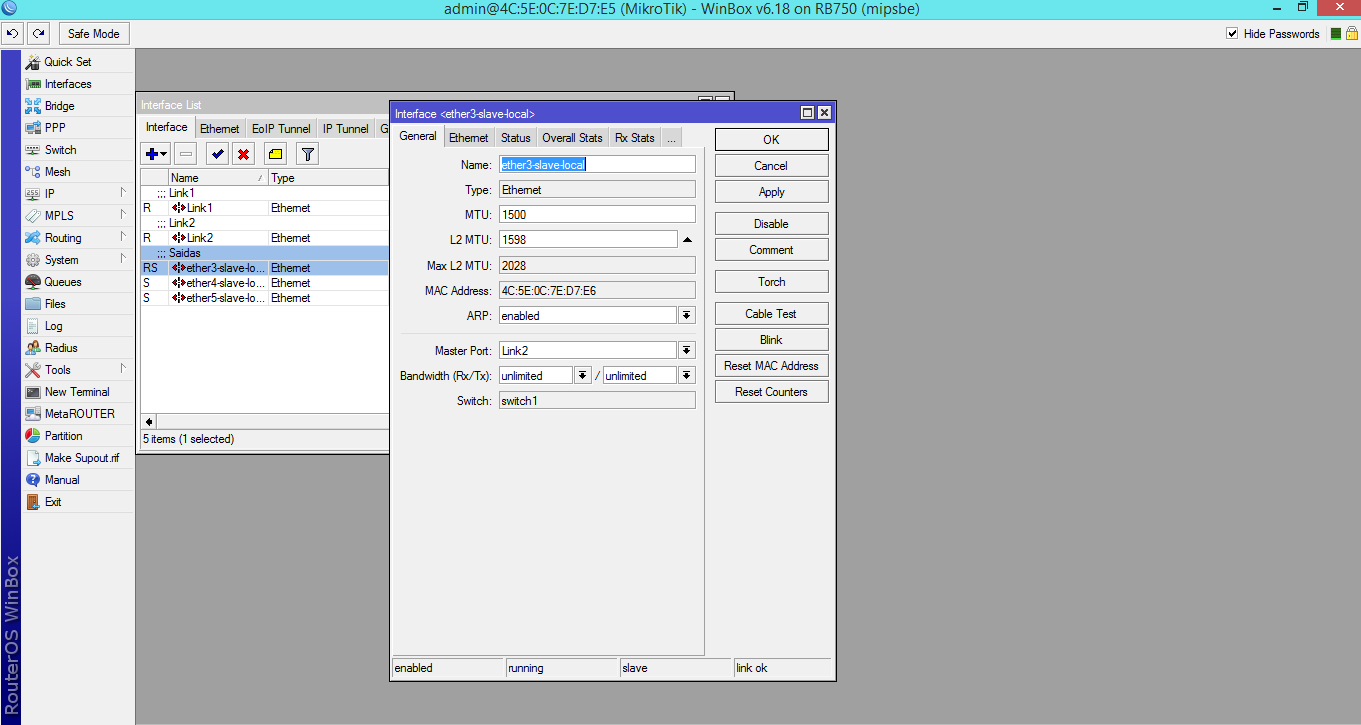
Task: Select the ether5-slave-lo... row in Interface List
Action: point(264,298)
